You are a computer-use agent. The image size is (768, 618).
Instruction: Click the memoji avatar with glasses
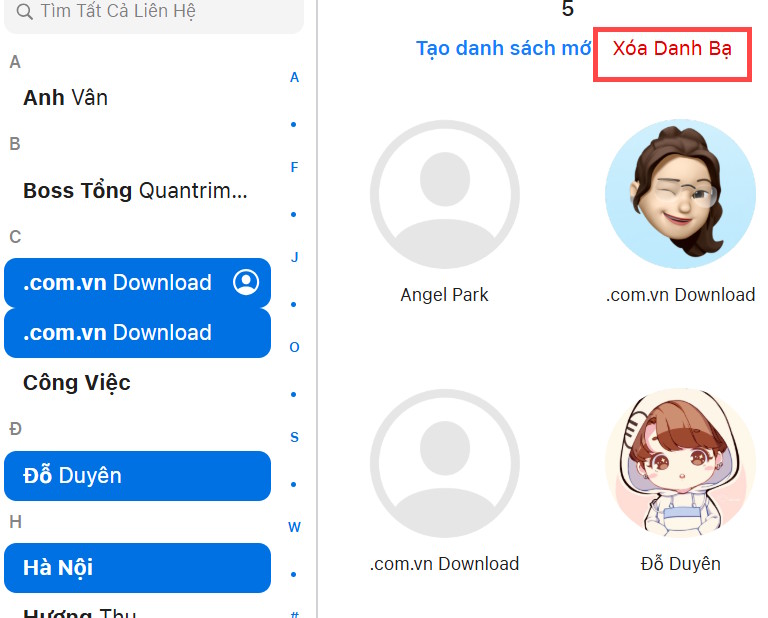680,194
